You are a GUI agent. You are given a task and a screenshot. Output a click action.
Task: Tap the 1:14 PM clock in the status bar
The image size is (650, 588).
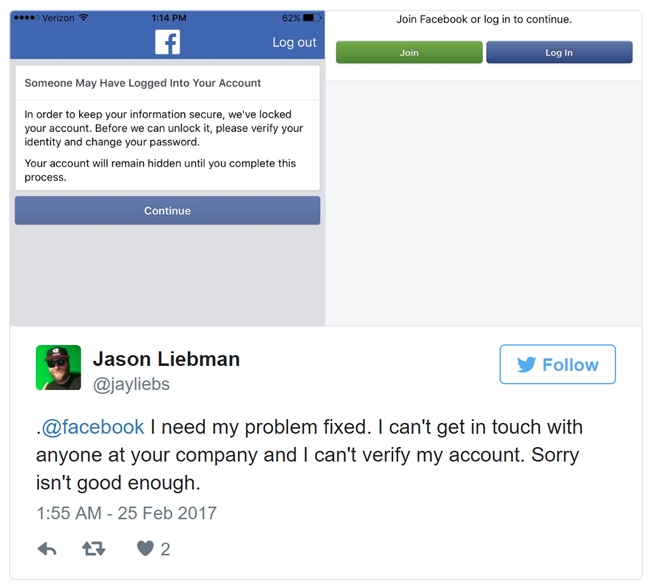click(168, 18)
